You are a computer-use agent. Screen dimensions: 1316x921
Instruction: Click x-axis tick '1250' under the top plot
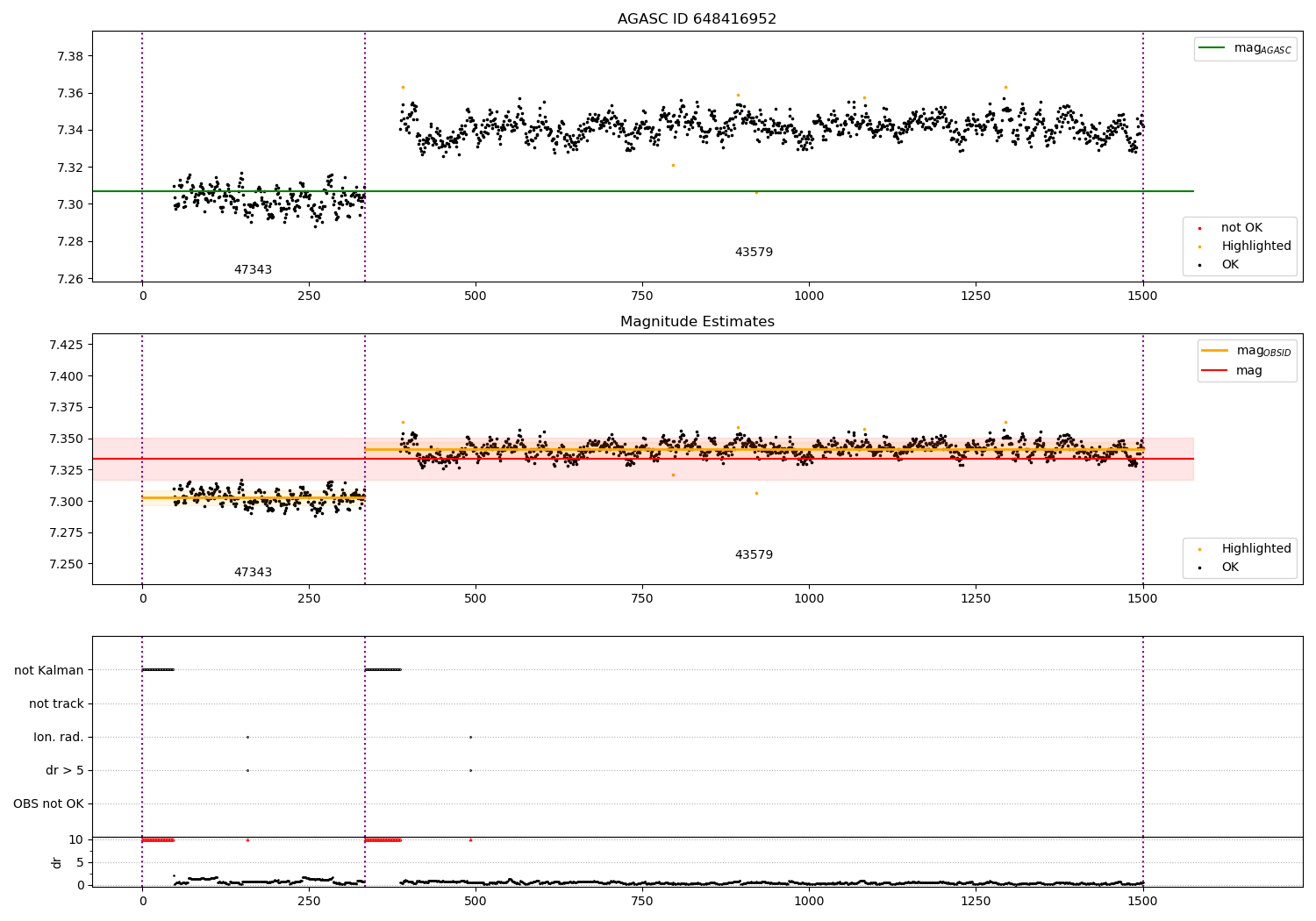(x=976, y=296)
